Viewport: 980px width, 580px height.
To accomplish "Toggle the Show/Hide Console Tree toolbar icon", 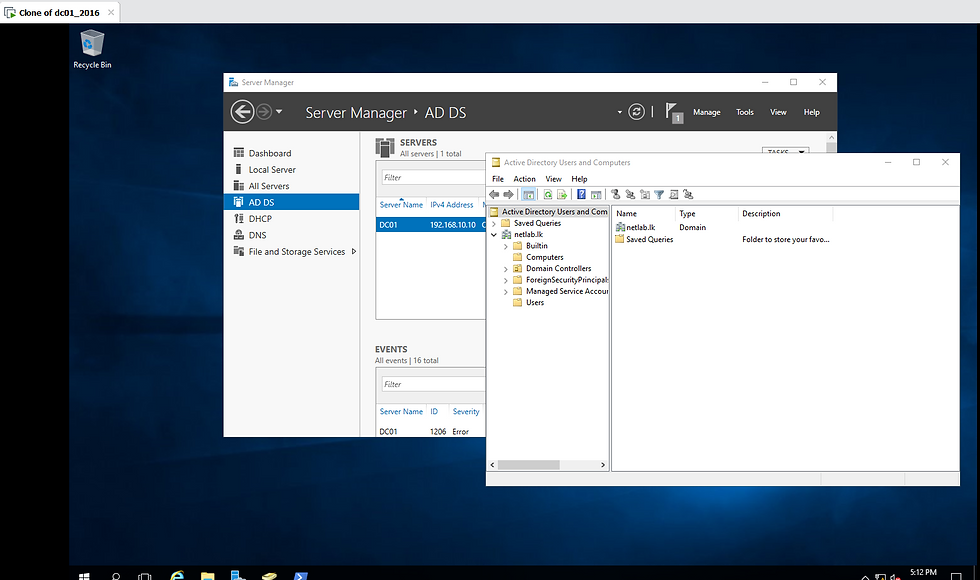I will point(529,194).
